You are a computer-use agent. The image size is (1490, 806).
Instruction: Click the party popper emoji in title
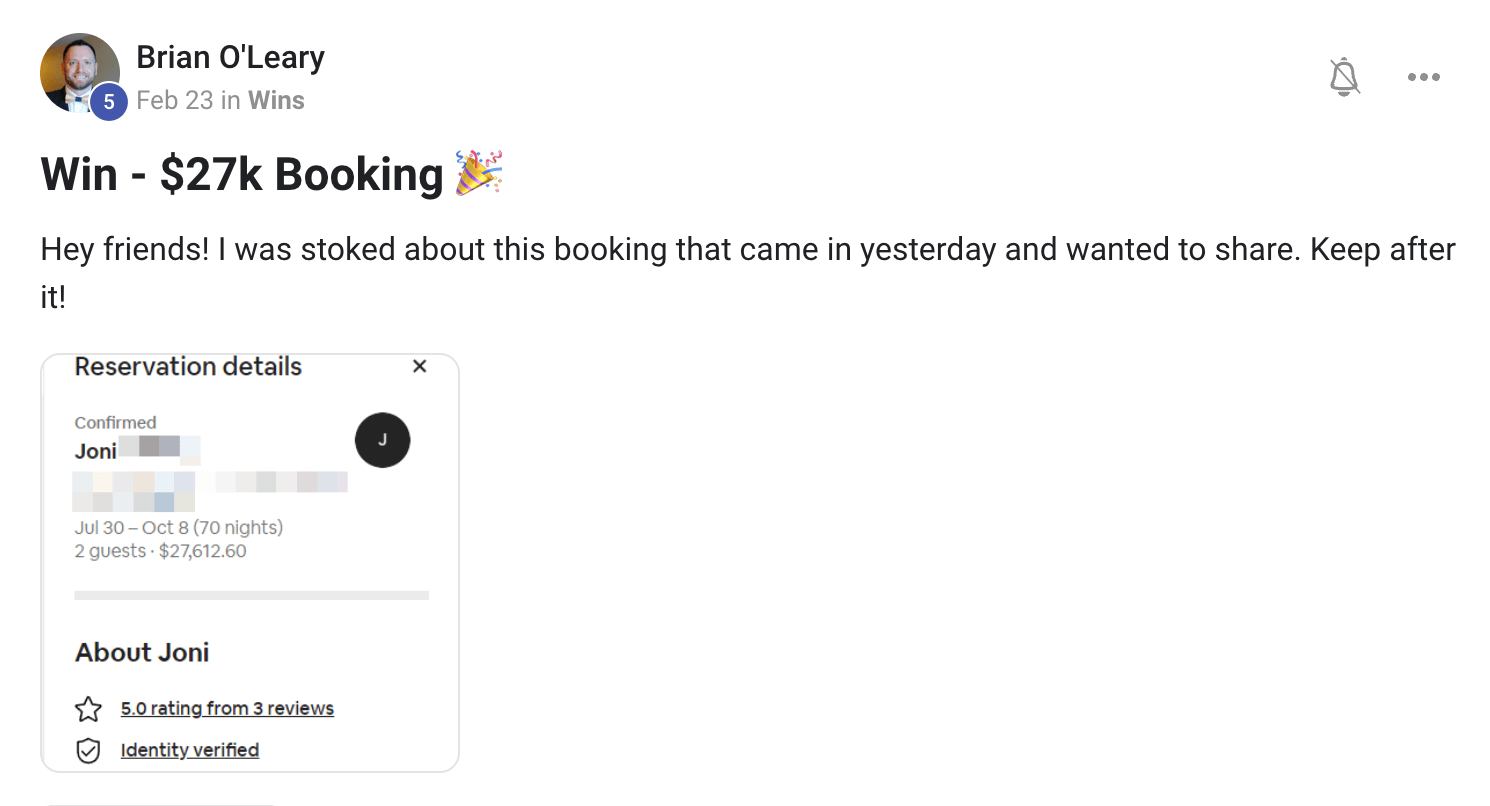478,174
